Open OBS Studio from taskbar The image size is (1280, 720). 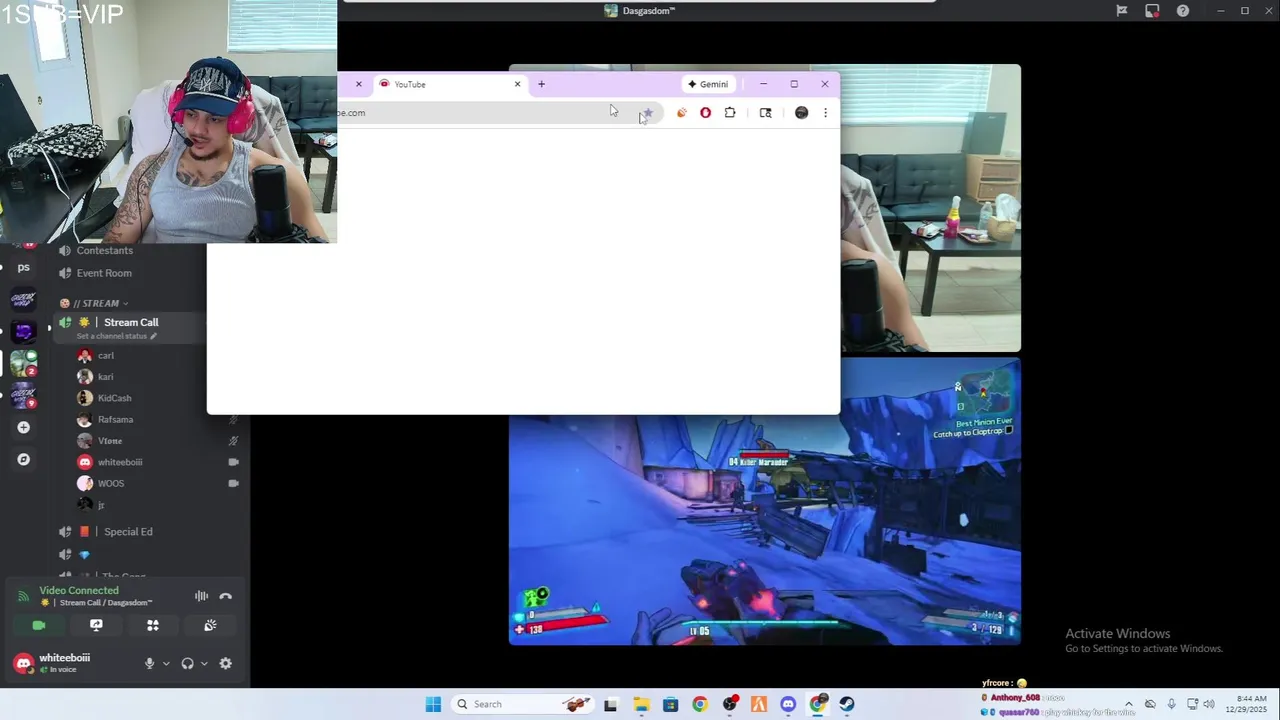tap(729, 704)
